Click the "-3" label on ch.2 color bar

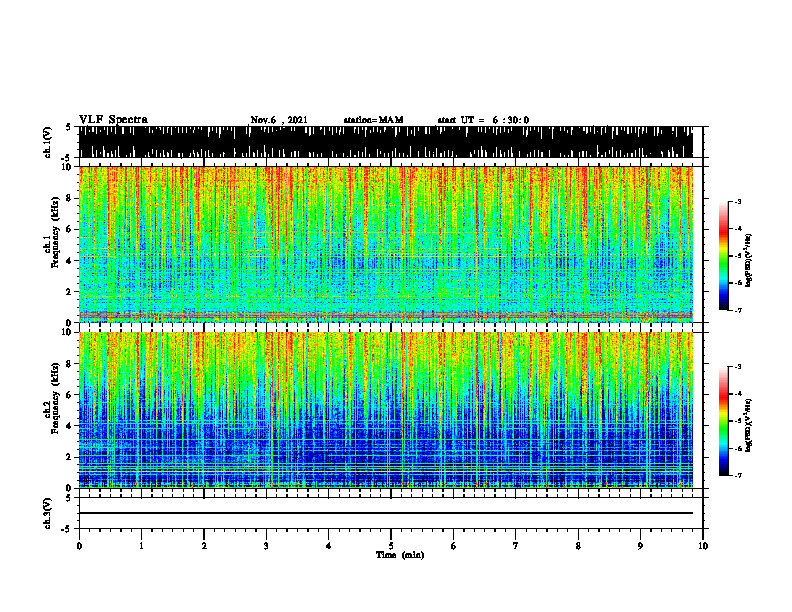click(737, 367)
